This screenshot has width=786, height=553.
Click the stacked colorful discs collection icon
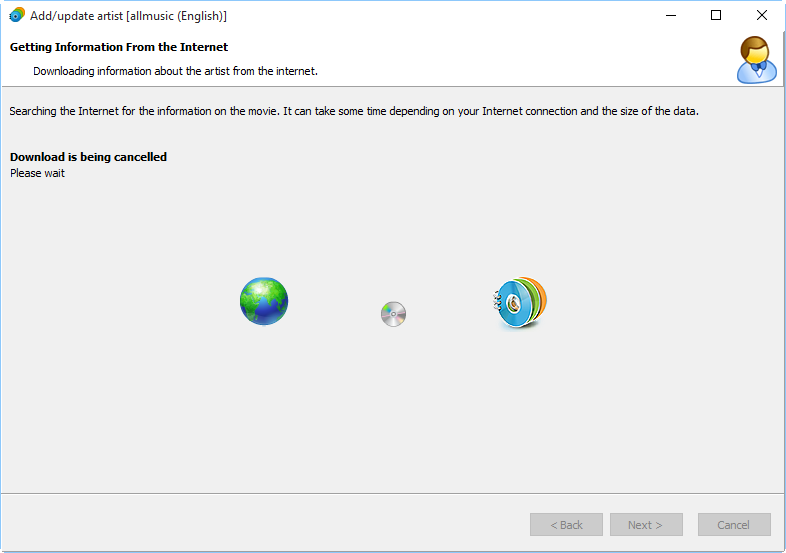pyautogui.click(x=520, y=302)
